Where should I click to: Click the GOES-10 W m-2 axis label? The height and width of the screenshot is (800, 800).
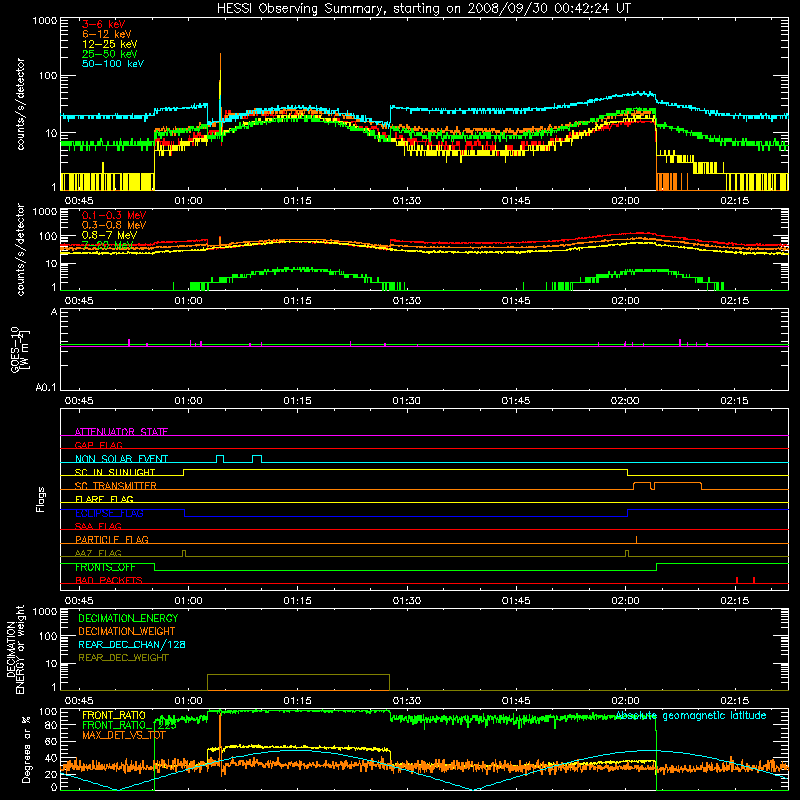coord(20,349)
